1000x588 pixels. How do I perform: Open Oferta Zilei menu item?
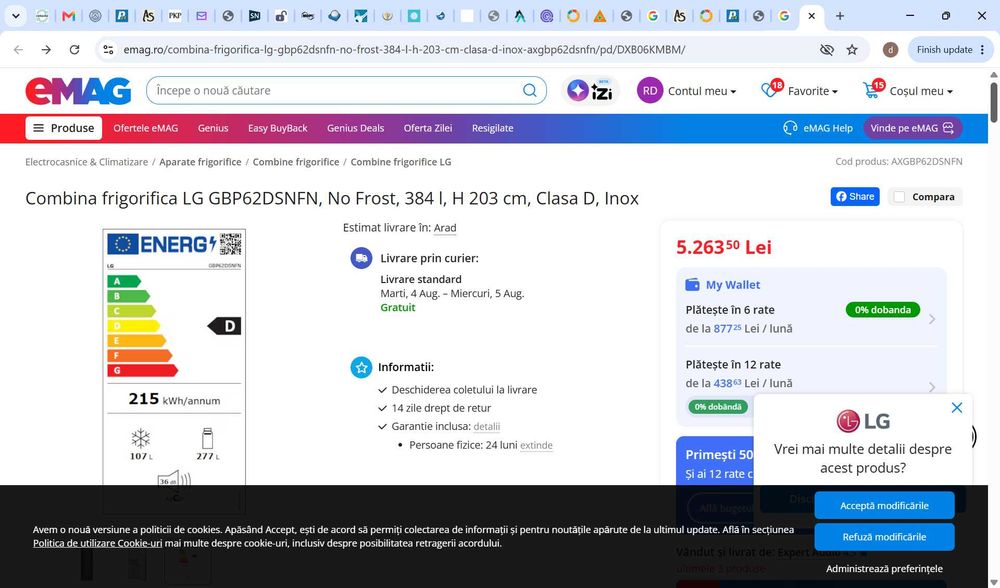428,128
